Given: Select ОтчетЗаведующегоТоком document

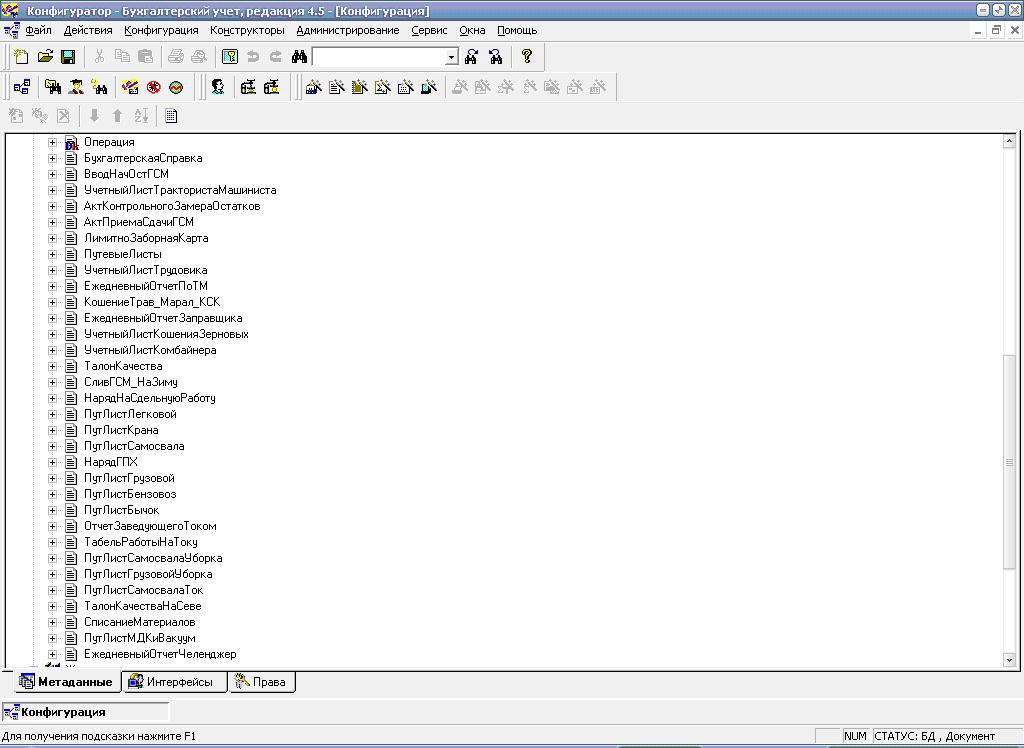Looking at the screenshot, I should click(150, 526).
